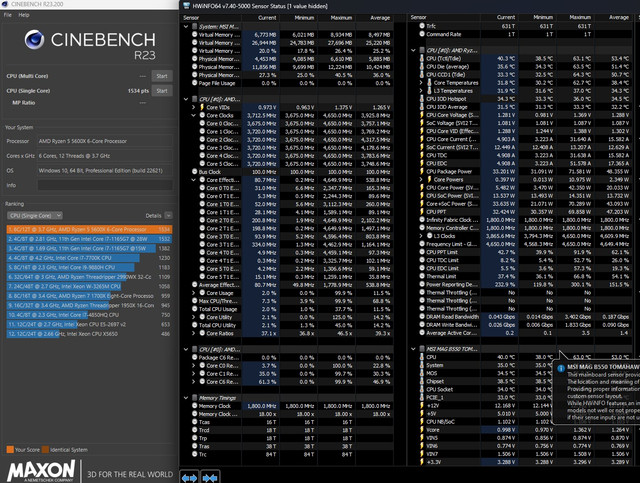Expand the Core Powers row
The image size is (640, 483).
coord(421,180)
